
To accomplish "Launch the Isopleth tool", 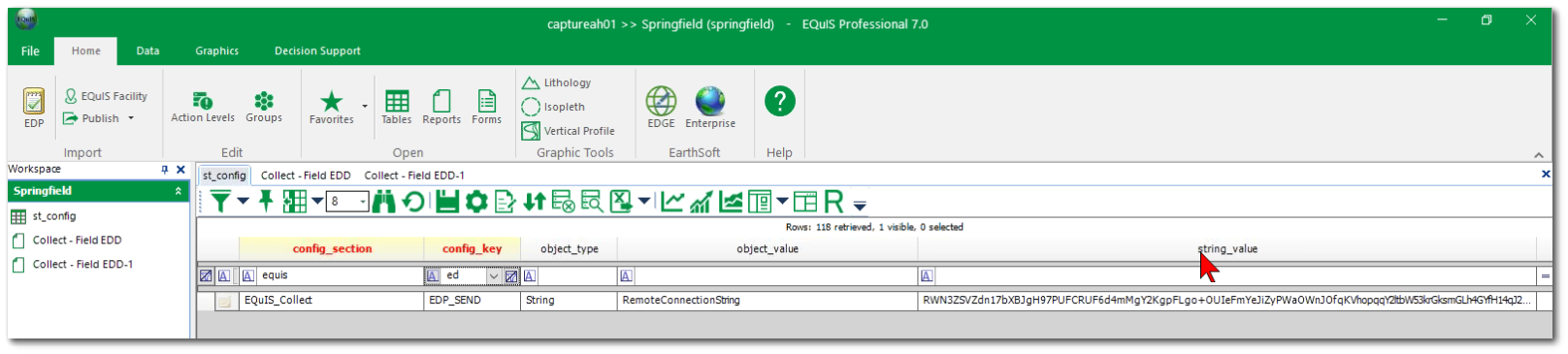I will tap(553, 107).
